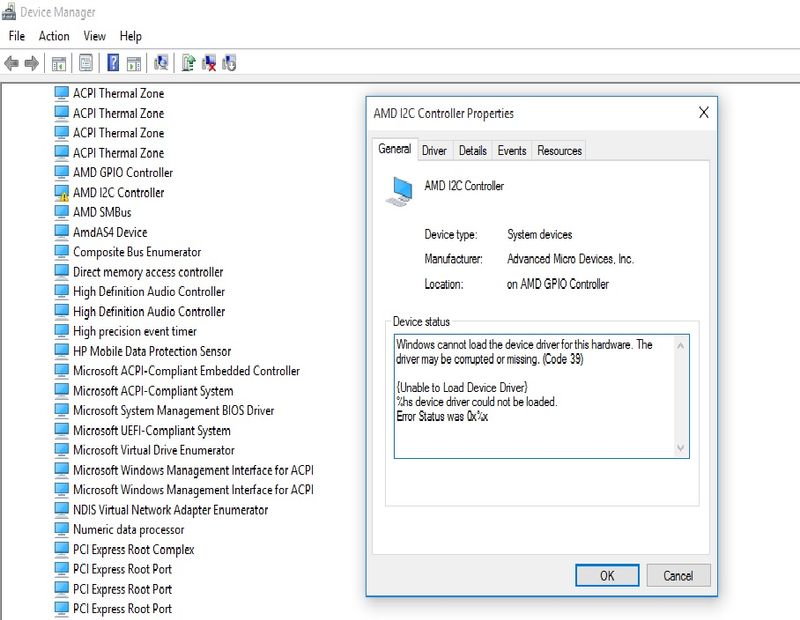Click the Composite Bus Enumerator icon

[61, 252]
